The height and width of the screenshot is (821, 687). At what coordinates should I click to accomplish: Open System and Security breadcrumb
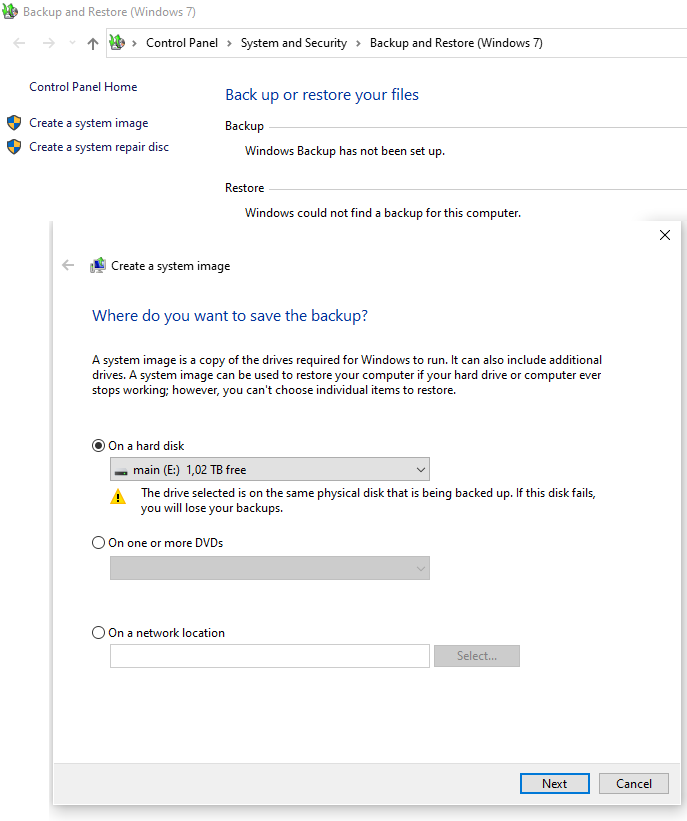[294, 43]
